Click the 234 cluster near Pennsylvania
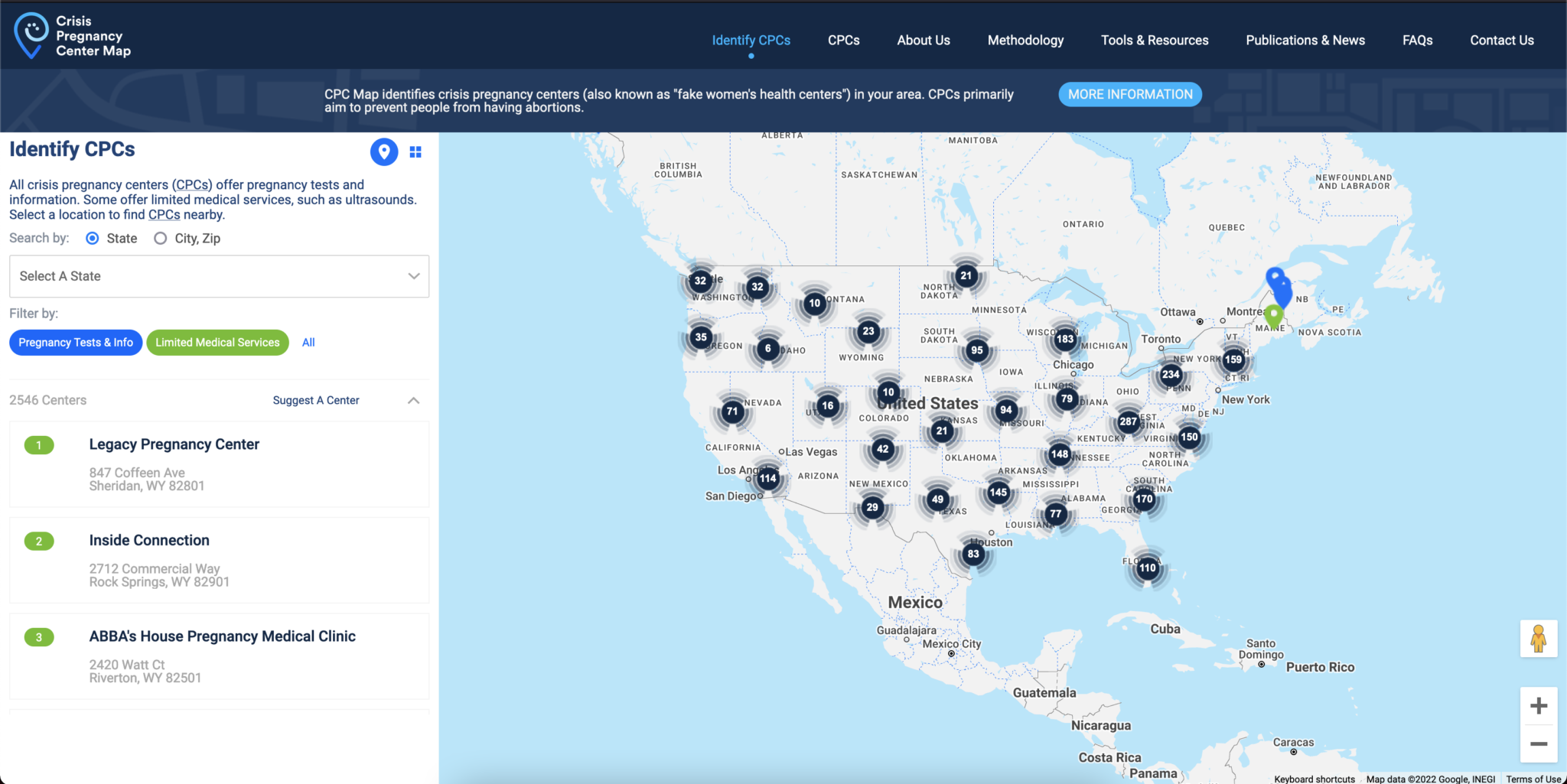This screenshot has height=784, width=1567. (x=1171, y=375)
